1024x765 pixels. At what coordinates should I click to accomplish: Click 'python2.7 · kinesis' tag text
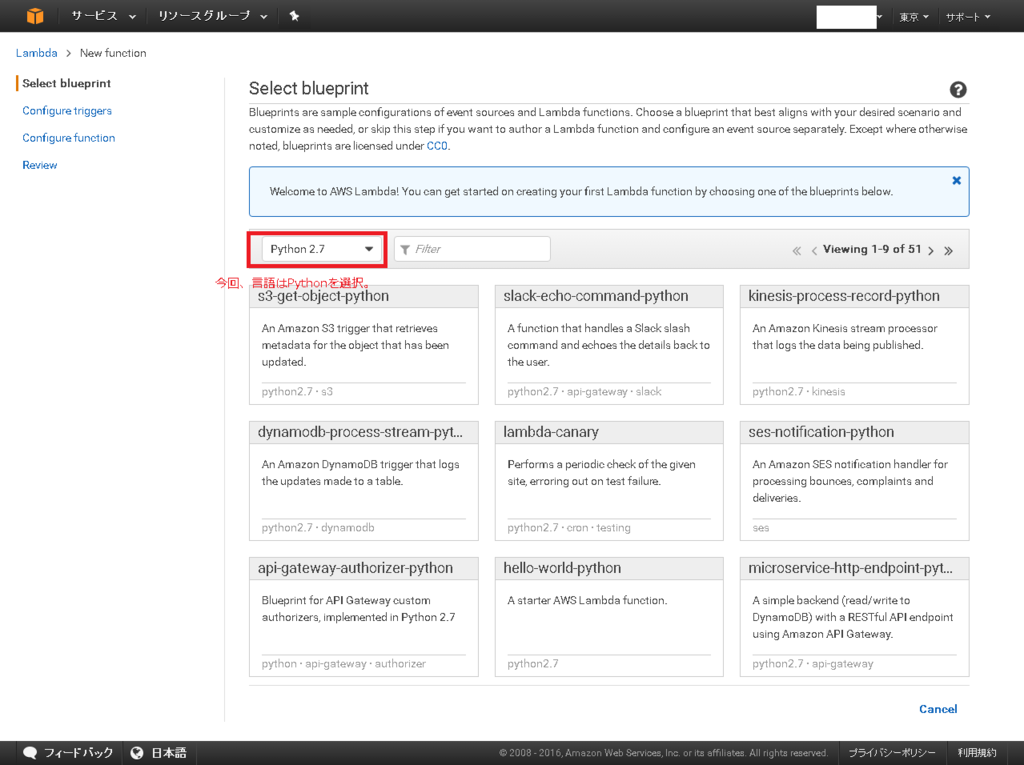[799, 391]
